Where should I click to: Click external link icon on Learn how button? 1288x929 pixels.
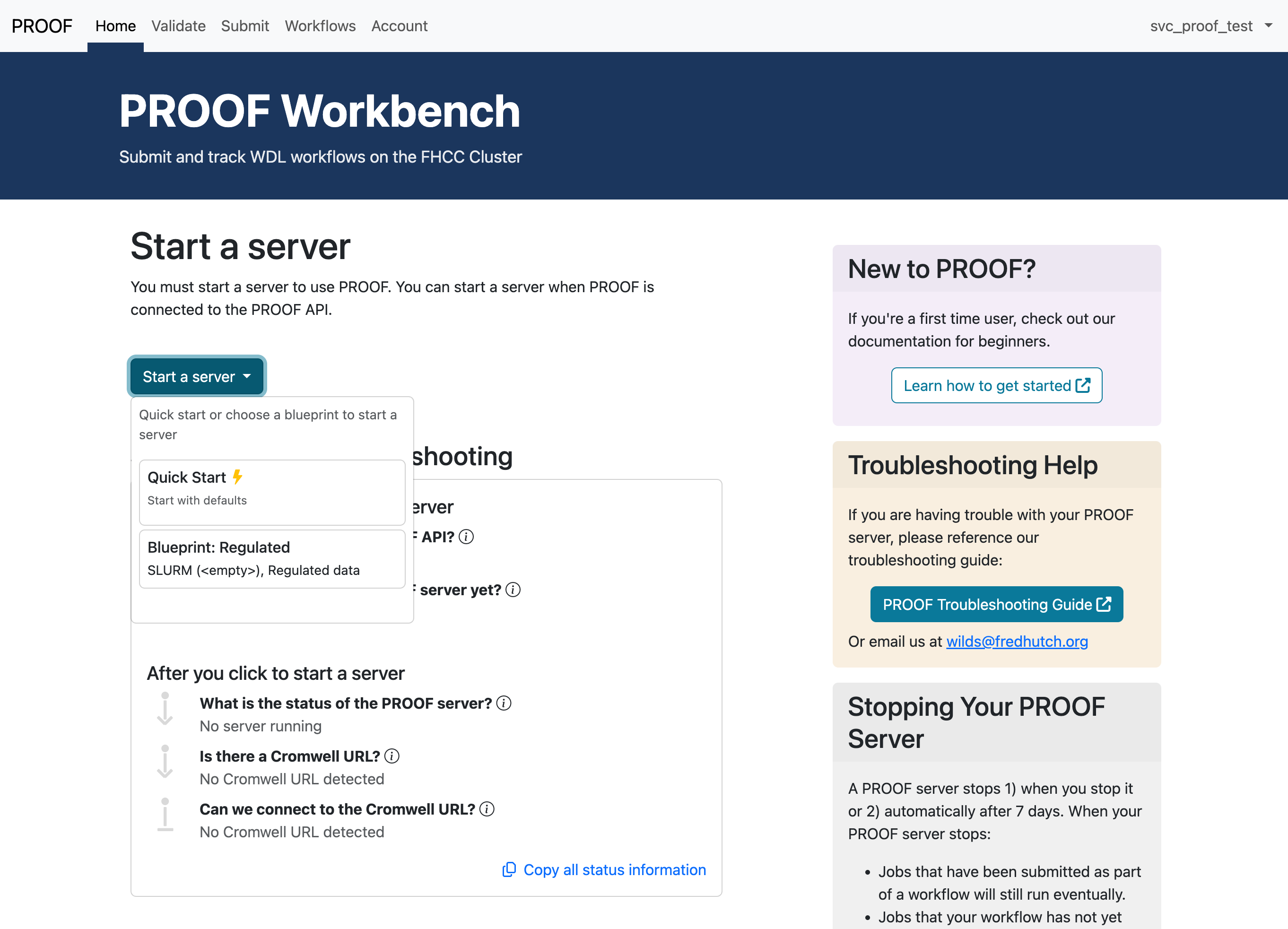click(1083, 386)
